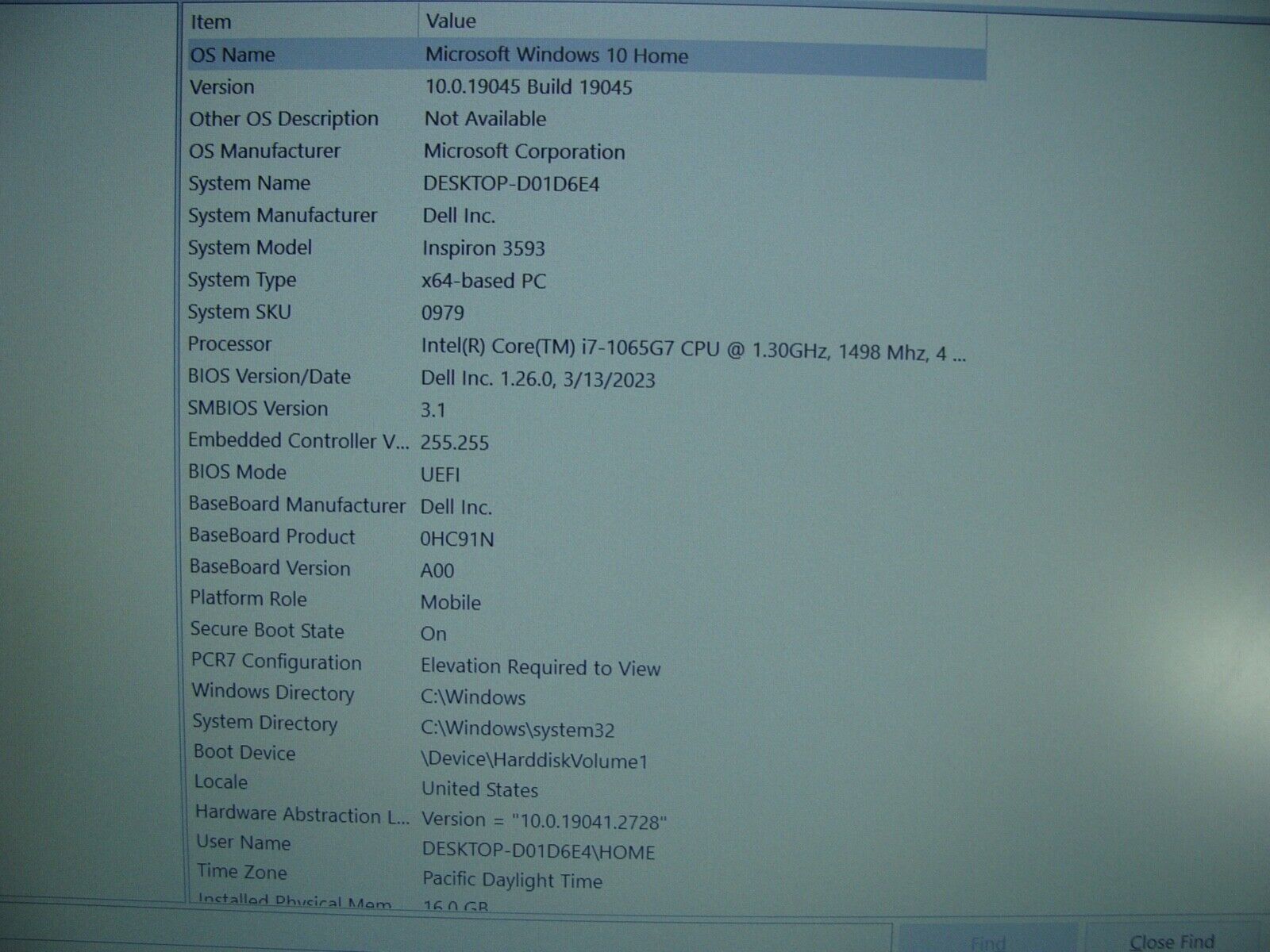1270x952 pixels.
Task: Click the Not Available value
Action: [485, 119]
